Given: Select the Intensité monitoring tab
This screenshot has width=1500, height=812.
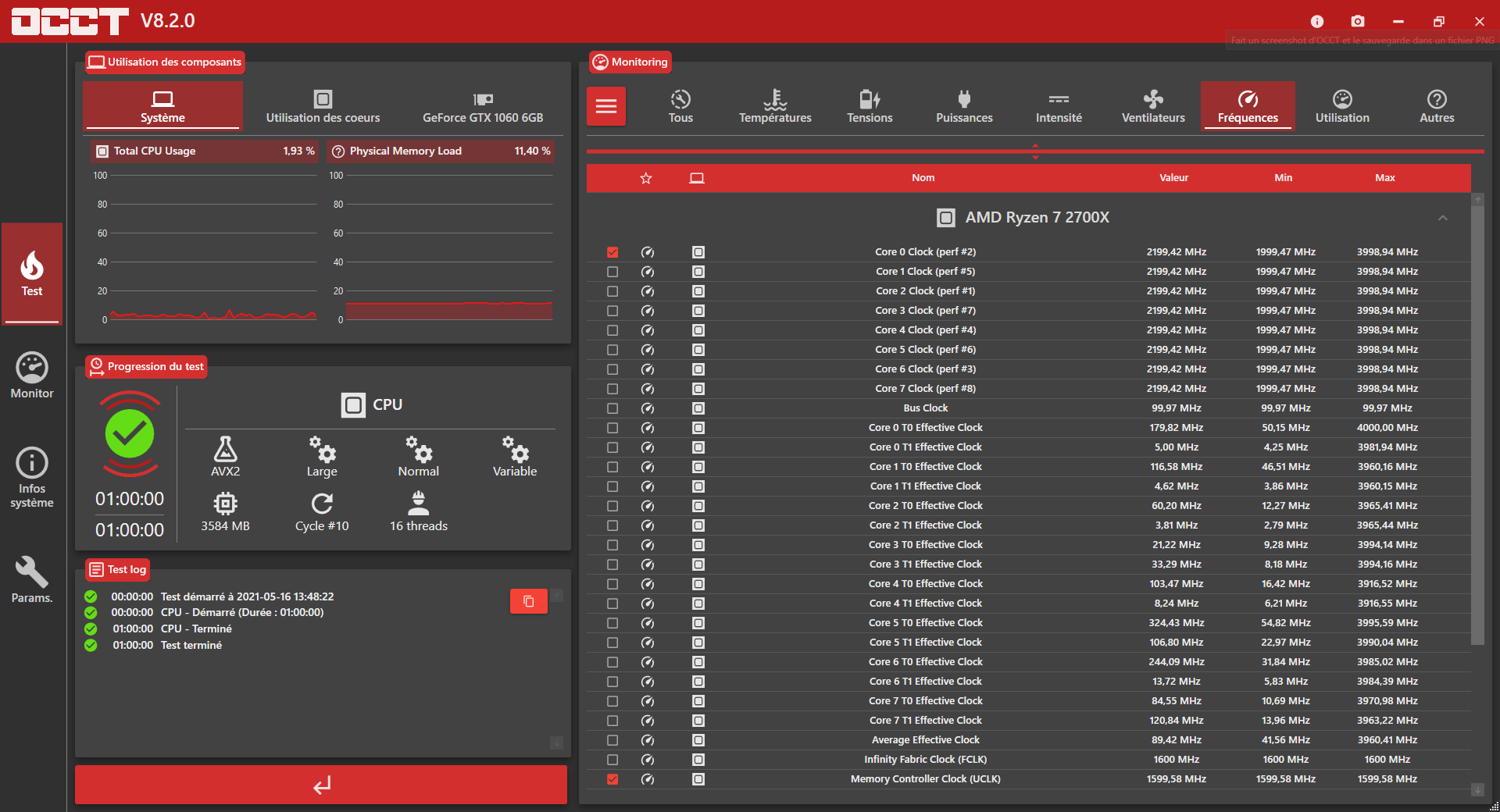Looking at the screenshot, I should (1059, 106).
